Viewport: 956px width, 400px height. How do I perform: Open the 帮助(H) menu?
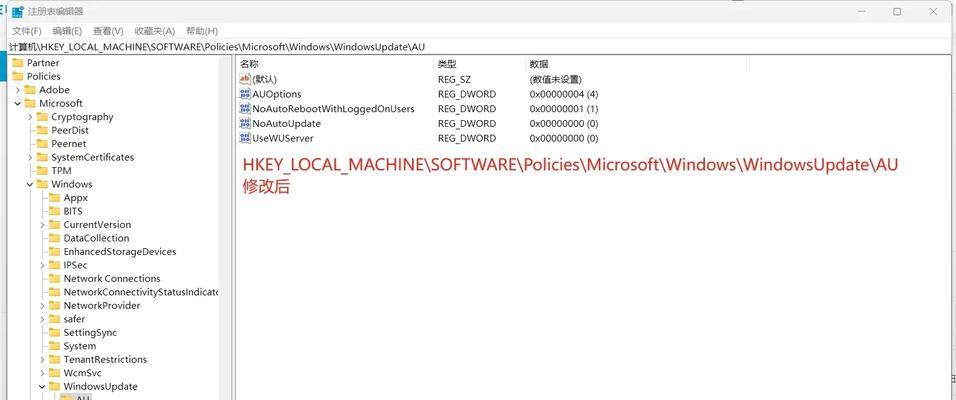pyautogui.click(x=202, y=31)
